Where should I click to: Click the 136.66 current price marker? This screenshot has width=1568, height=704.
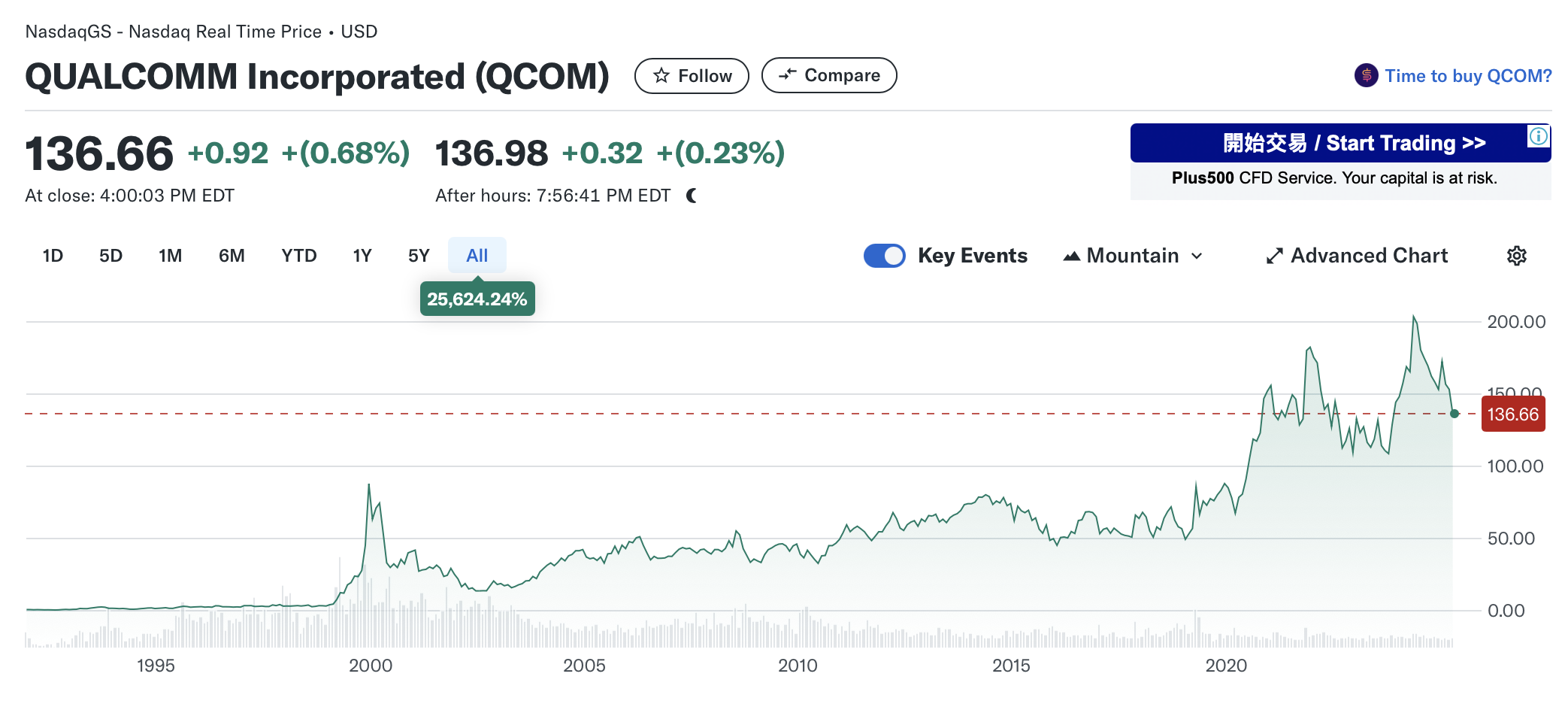coord(1512,414)
